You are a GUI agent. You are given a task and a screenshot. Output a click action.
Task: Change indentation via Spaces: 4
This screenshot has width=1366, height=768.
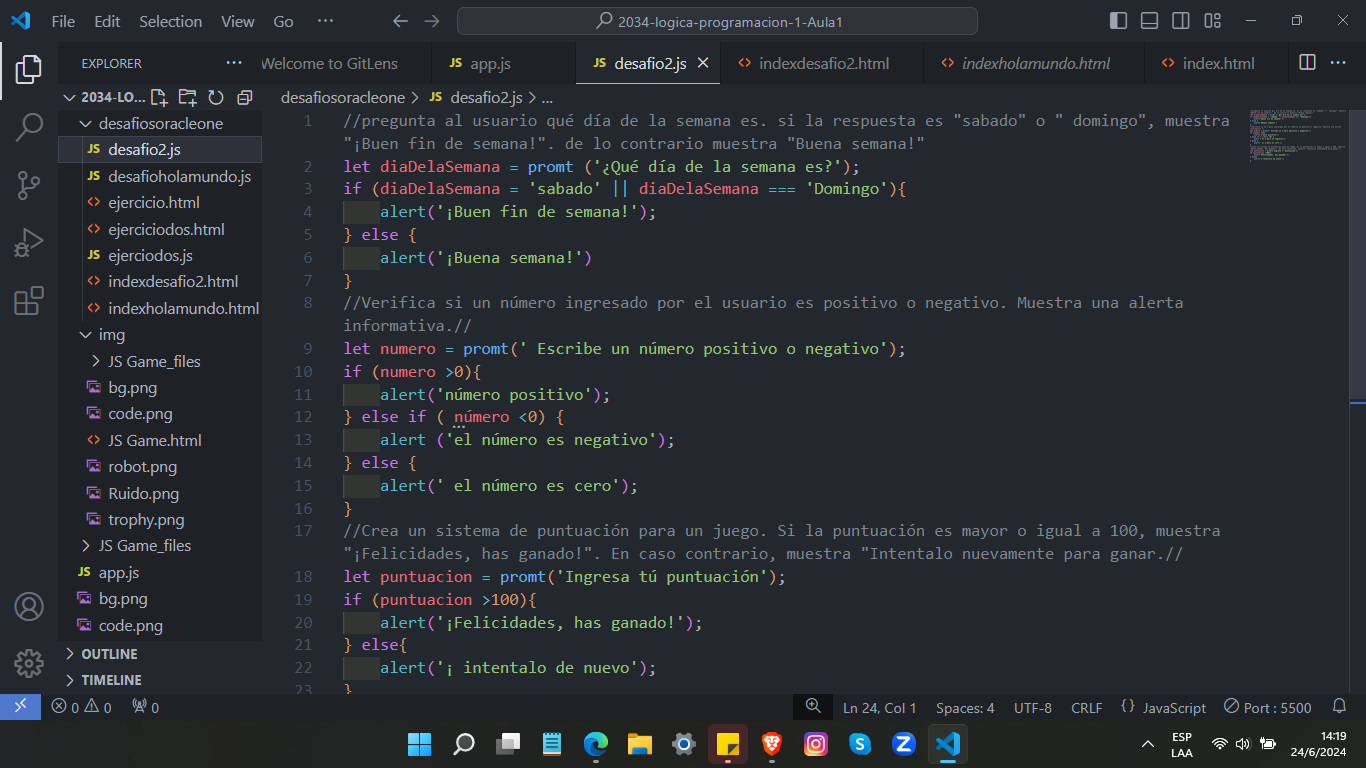965,707
